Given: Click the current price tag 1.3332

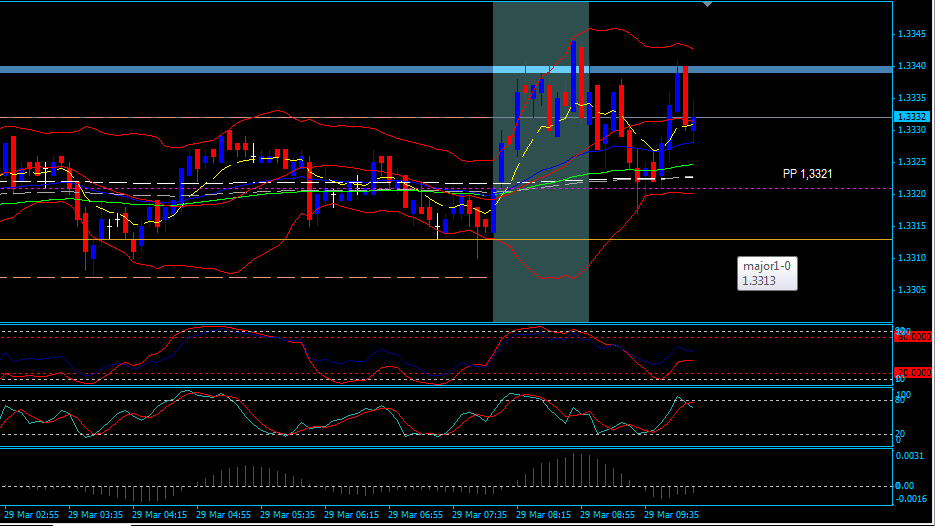Looking at the screenshot, I should (912, 117).
